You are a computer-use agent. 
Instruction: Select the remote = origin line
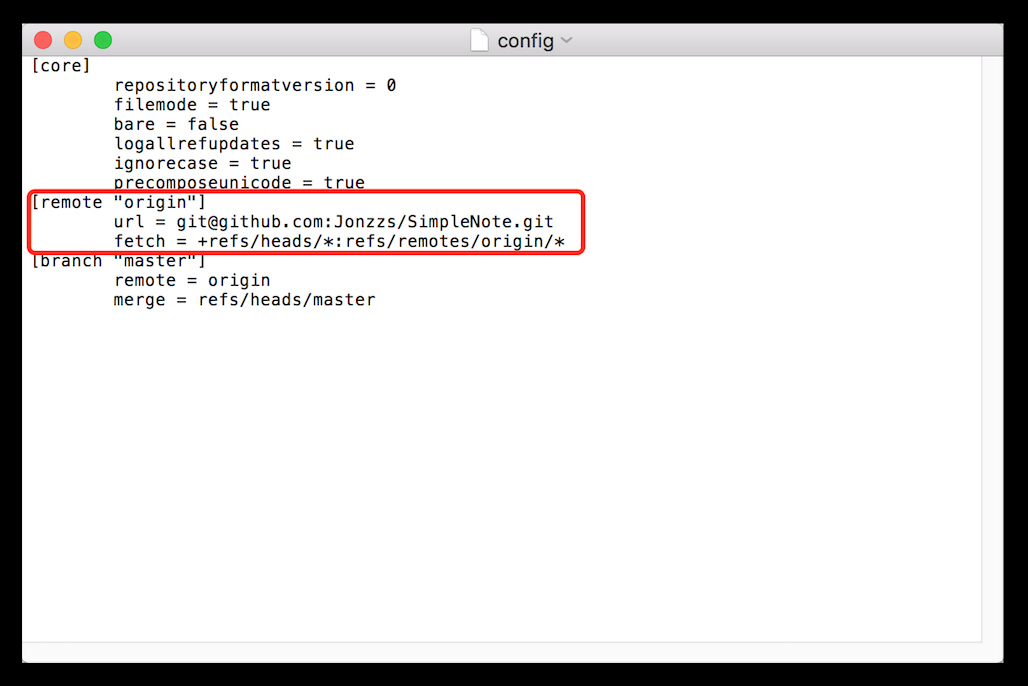[191, 280]
